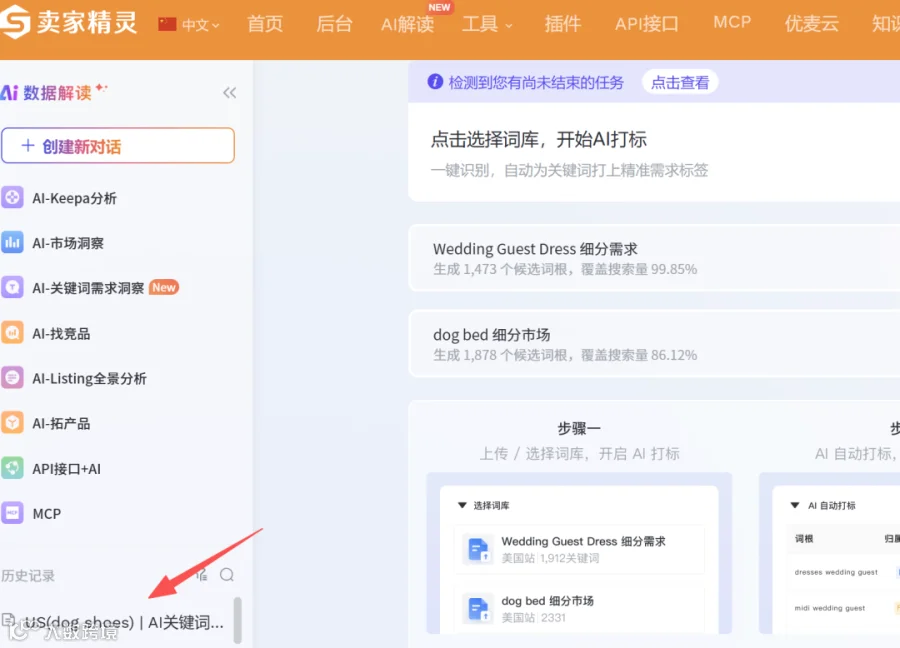Open AI-市场洞察 from the sidebar
Screen dimensions: 900x648
click(68, 243)
